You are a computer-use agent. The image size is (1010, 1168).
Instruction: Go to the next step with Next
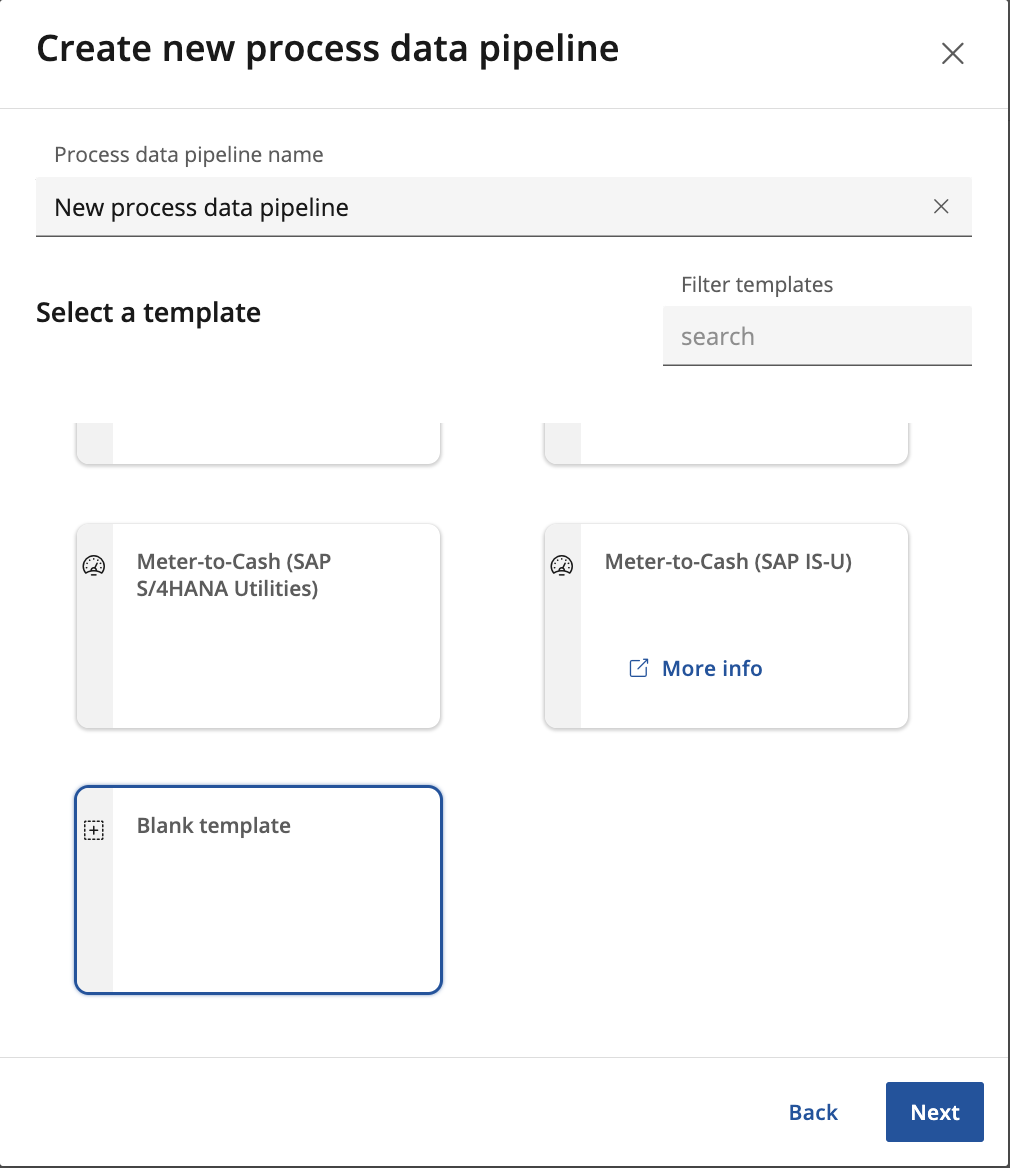pos(935,1112)
